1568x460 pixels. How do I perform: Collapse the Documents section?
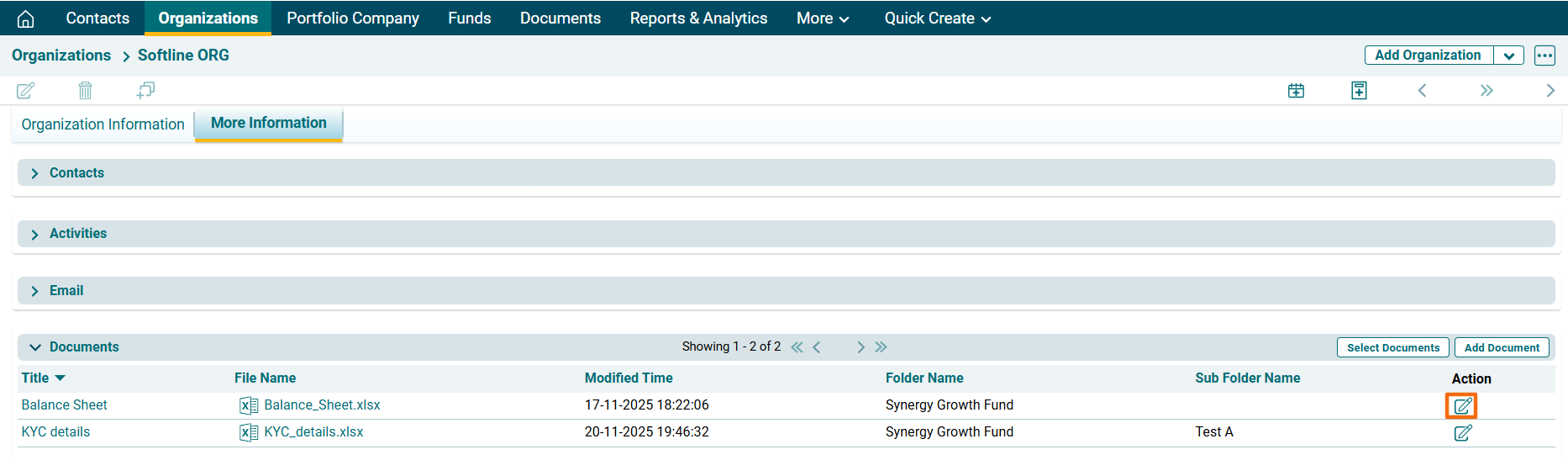[35, 347]
